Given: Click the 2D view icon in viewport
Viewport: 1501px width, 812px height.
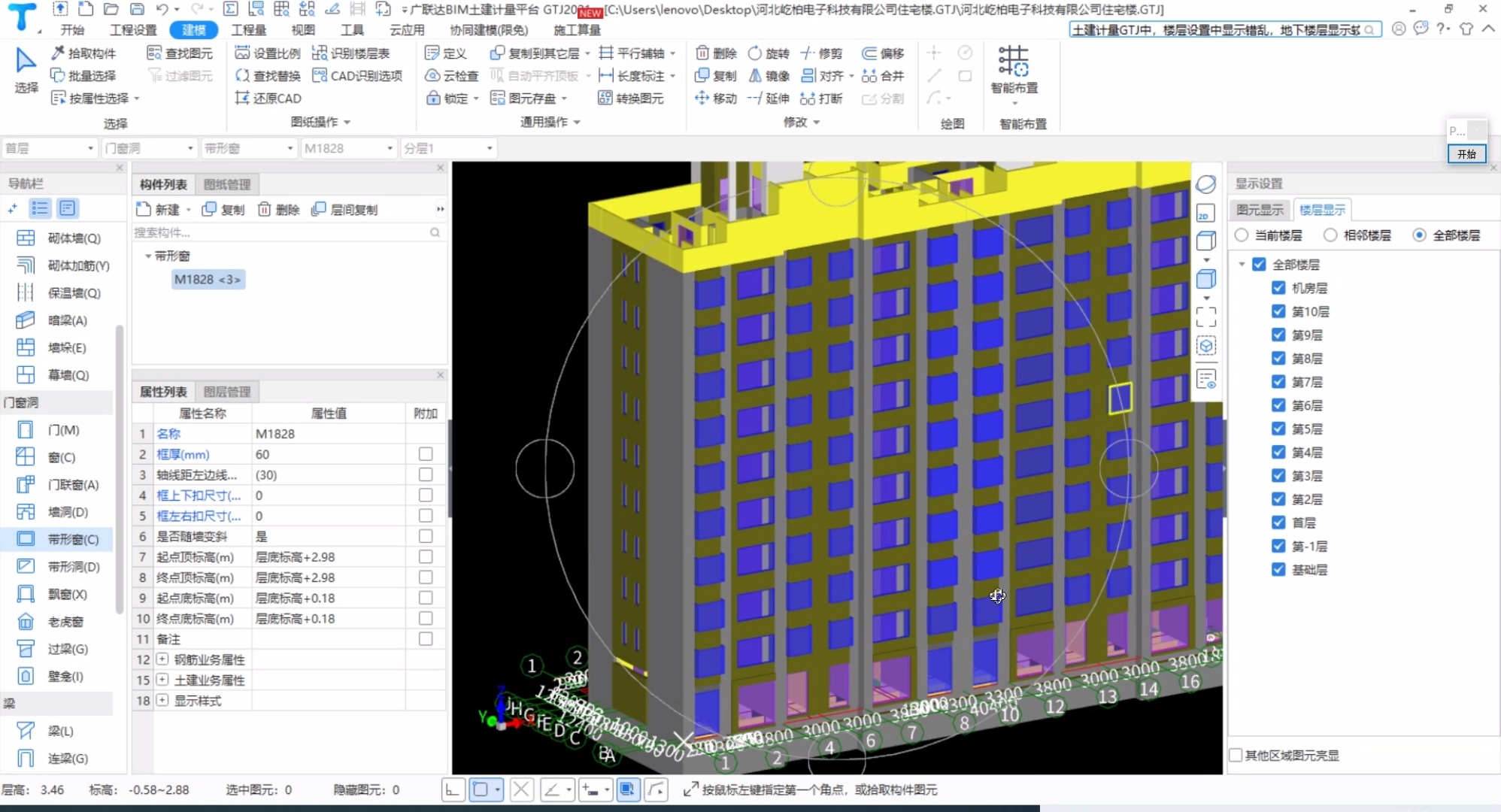Looking at the screenshot, I should pos(1205,214).
